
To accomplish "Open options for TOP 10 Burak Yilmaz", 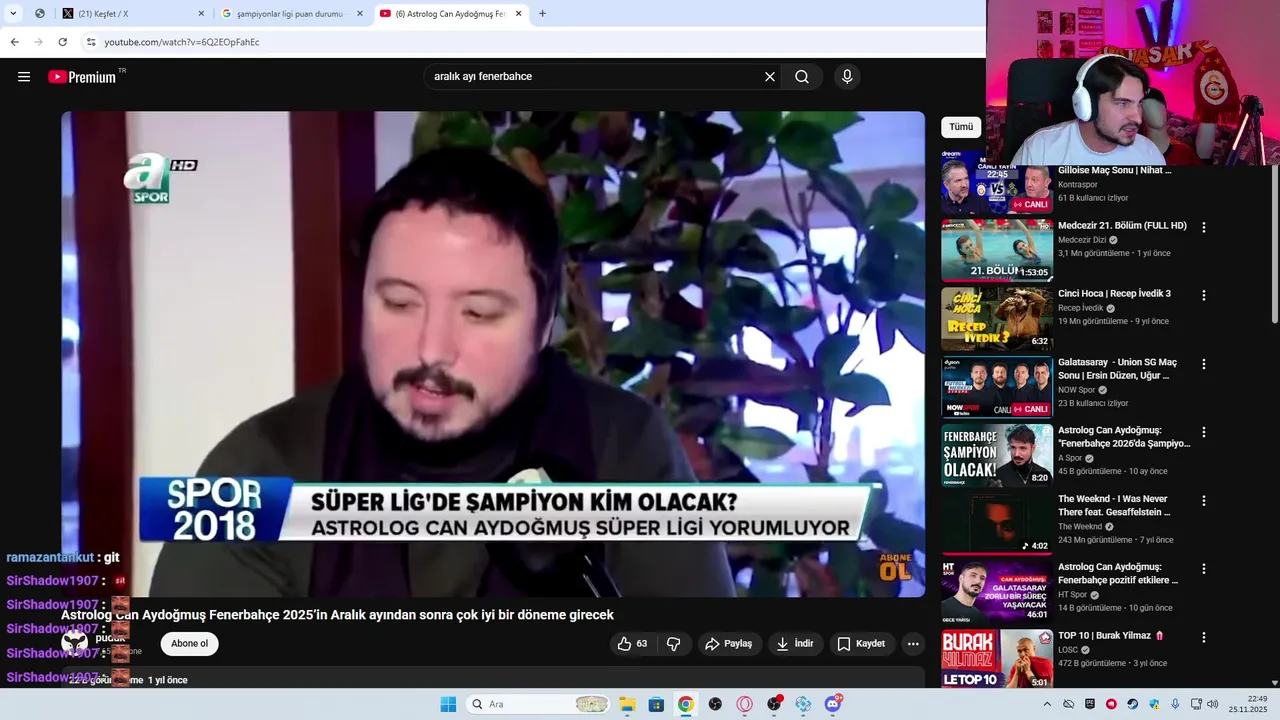I will pos(1204,637).
